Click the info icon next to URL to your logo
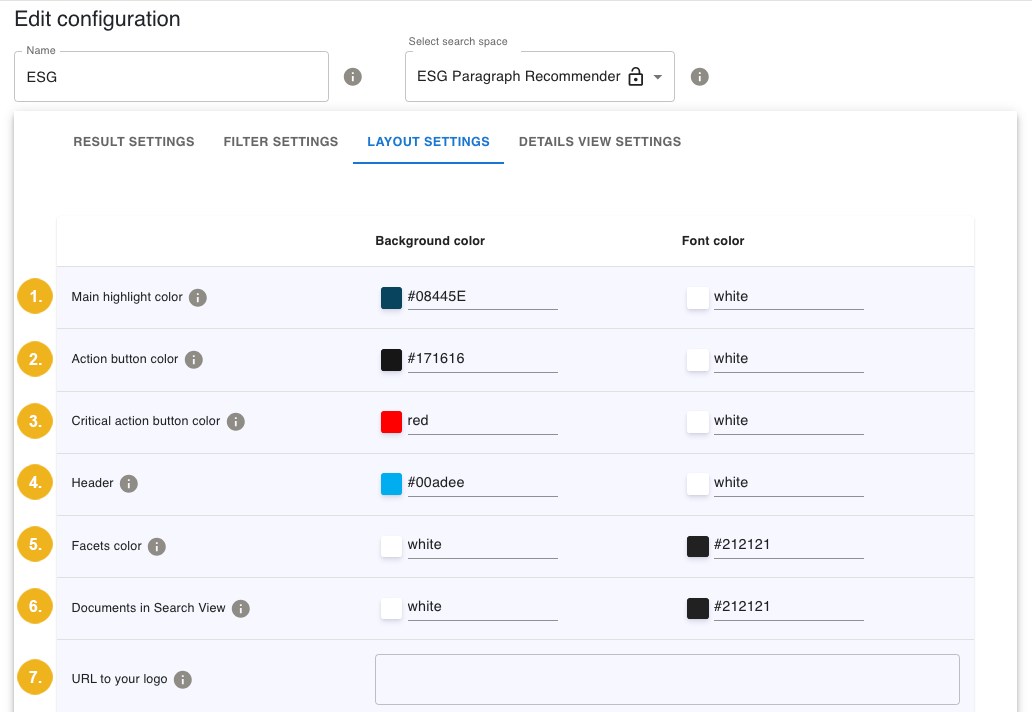Viewport: 1032px width, 712px height. tap(182, 679)
